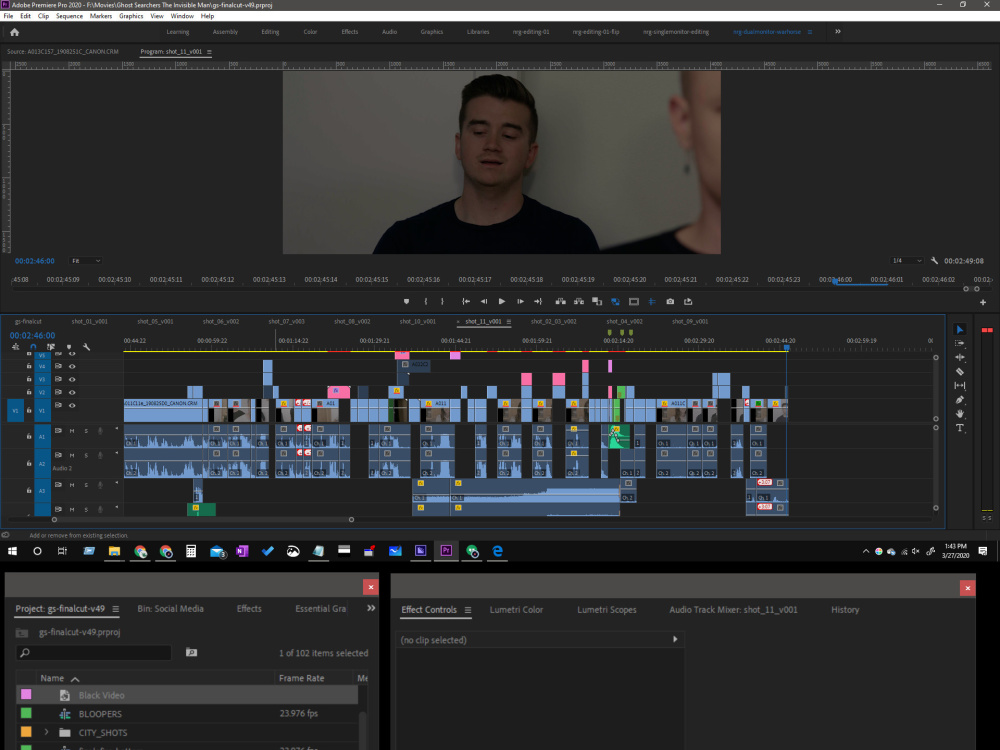Switch to Lumetri Color tab
This screenshot has height=750, width=1000.
pyautogui.click(x=516, y=610)
